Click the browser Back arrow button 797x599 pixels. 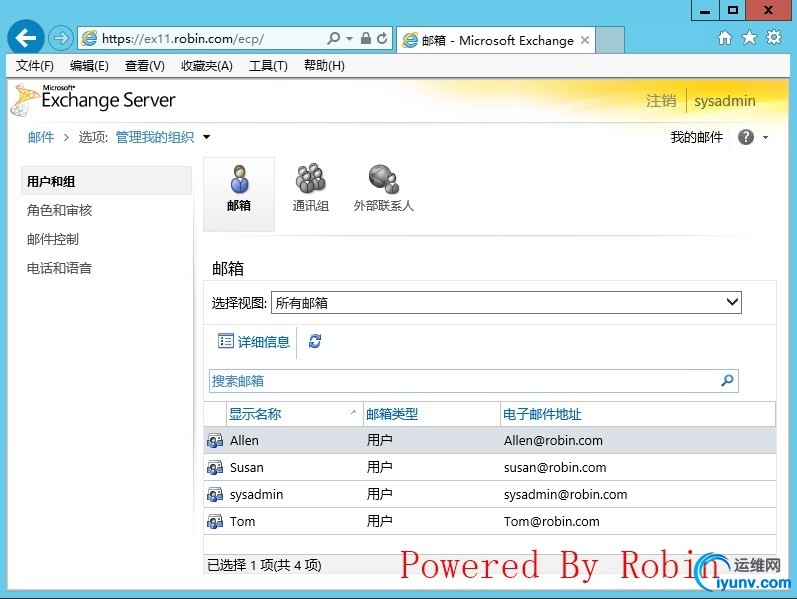click(25, 37)
